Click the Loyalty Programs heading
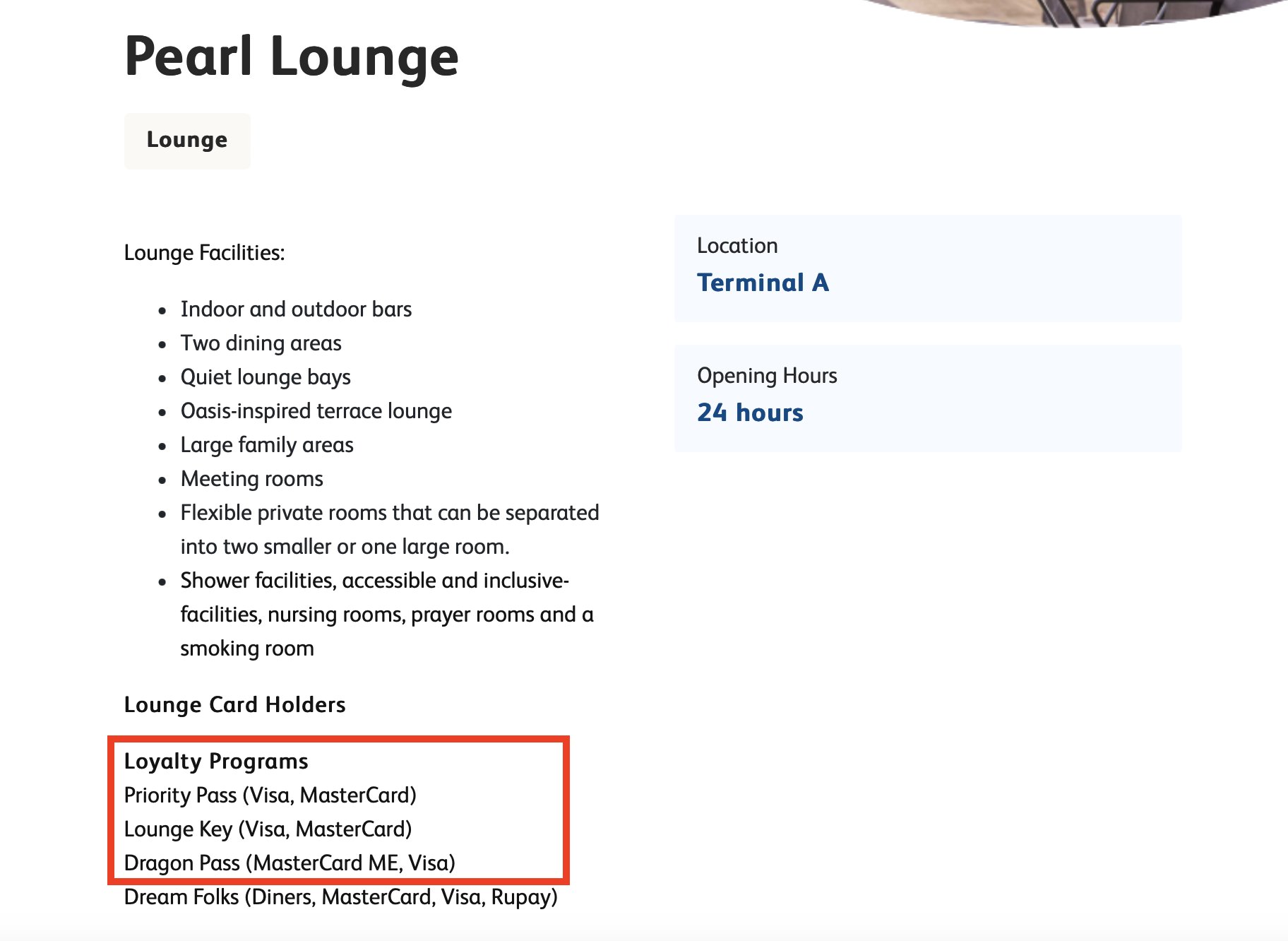Screen dimensions: 1288x941 (216, 762)
